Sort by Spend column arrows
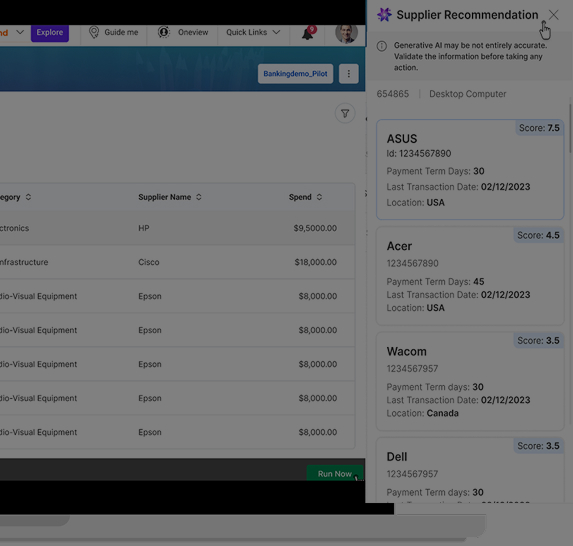Screen dimensions: 573x546 click(x=319, y=197)
